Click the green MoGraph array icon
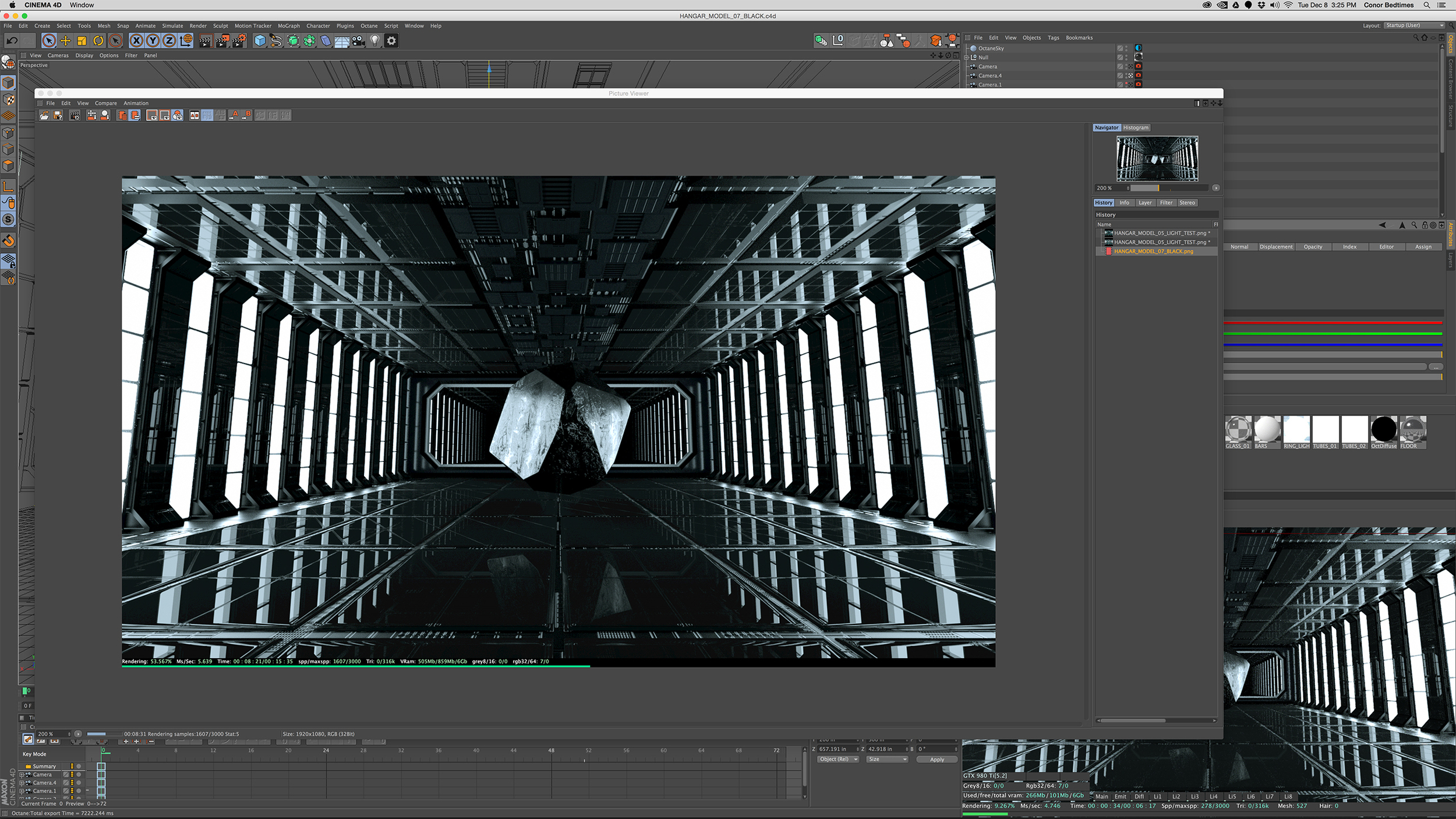Screen dimensions: 1456x819 click(x=309, y=40)
